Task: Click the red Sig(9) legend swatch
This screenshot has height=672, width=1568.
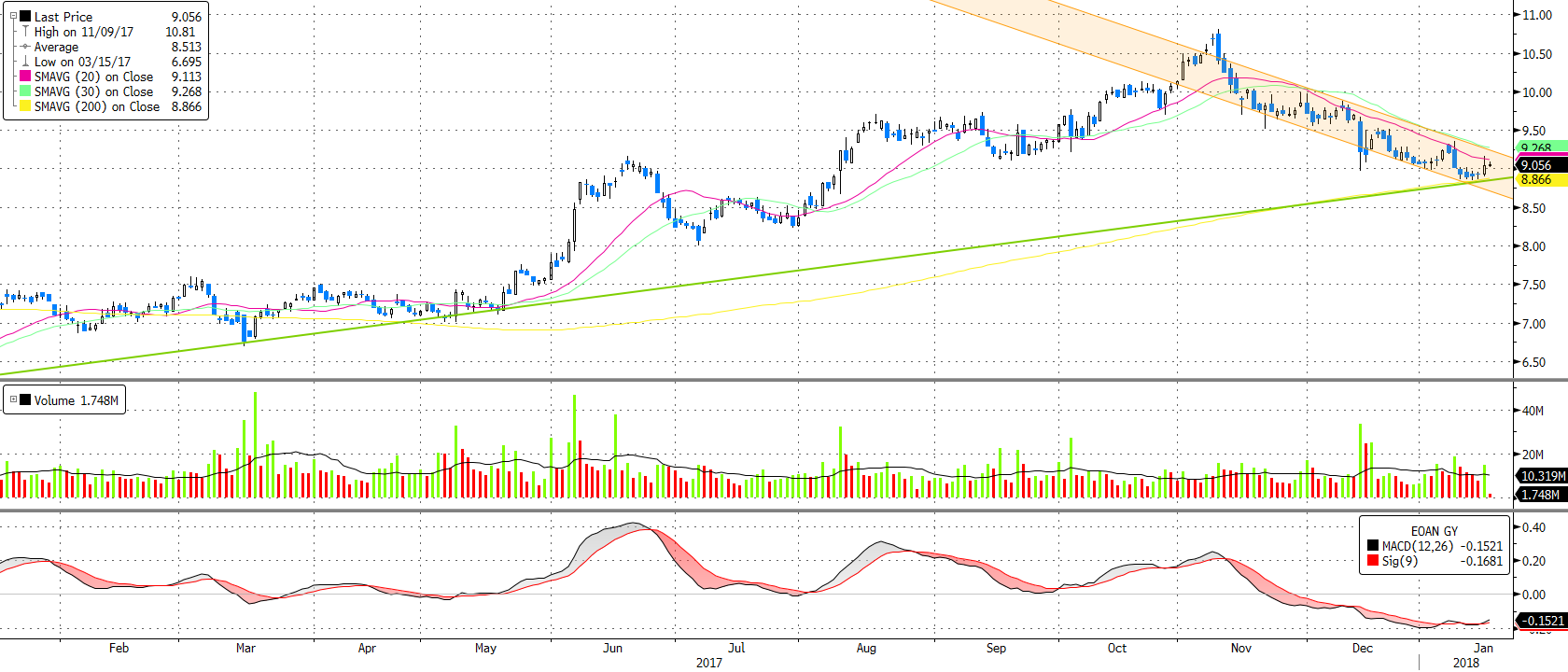Action: 1373,561
